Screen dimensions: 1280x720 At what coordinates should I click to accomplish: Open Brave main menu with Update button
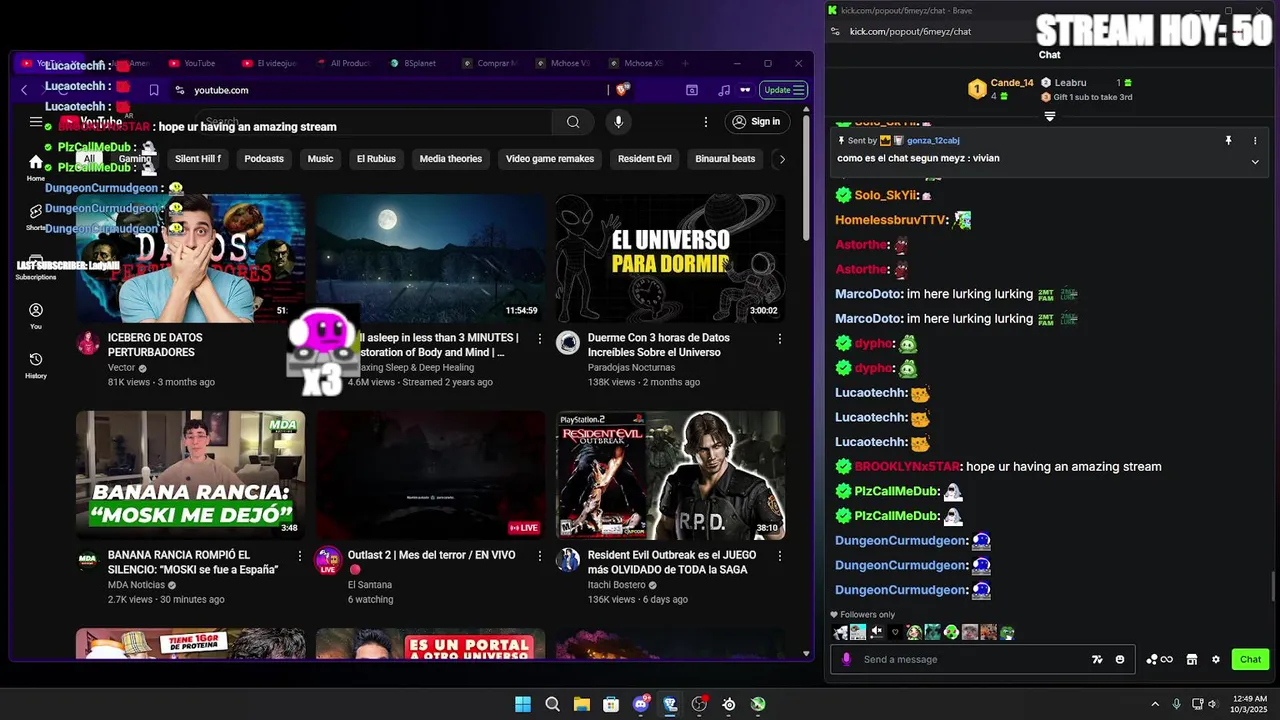click(x=784, y=90)
